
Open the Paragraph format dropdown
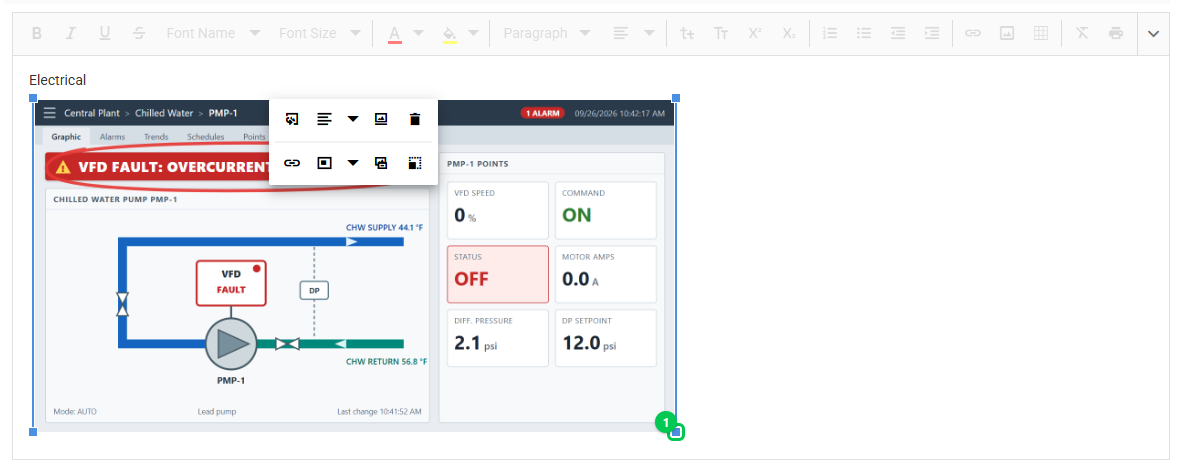click(x=546, y=33)
